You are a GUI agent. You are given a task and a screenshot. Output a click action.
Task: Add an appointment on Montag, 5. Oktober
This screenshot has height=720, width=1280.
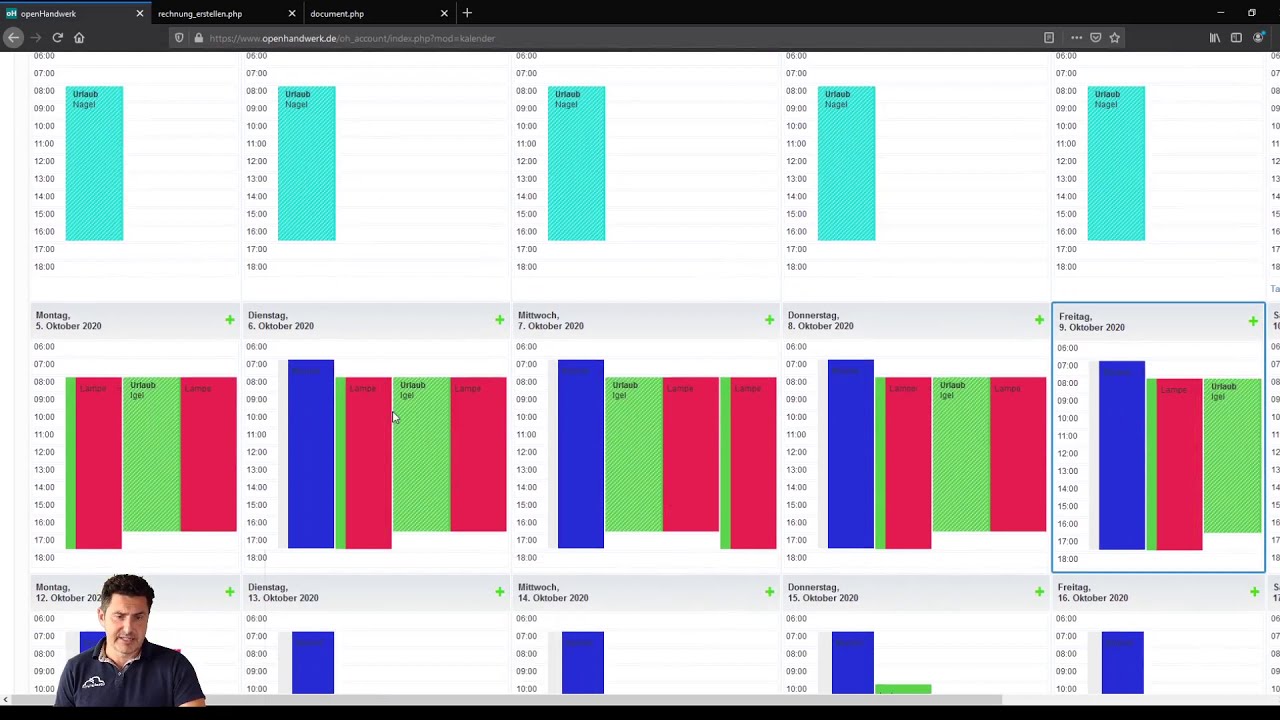(x=229, y=320)
